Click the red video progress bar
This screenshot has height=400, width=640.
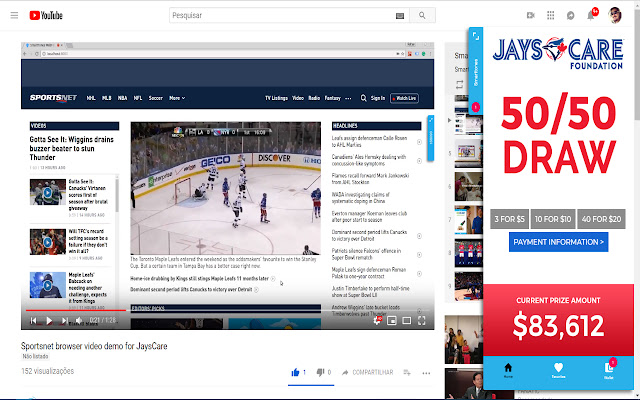76,311
